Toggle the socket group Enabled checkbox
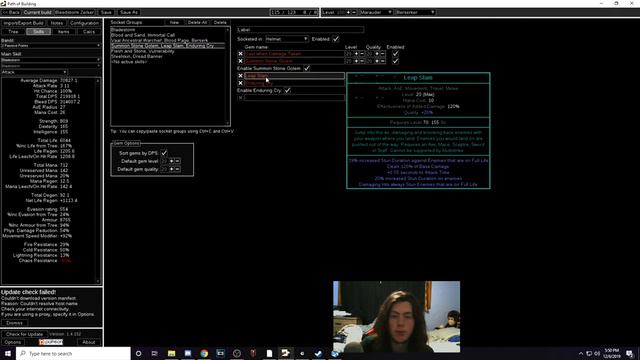 tap(336, 39)
